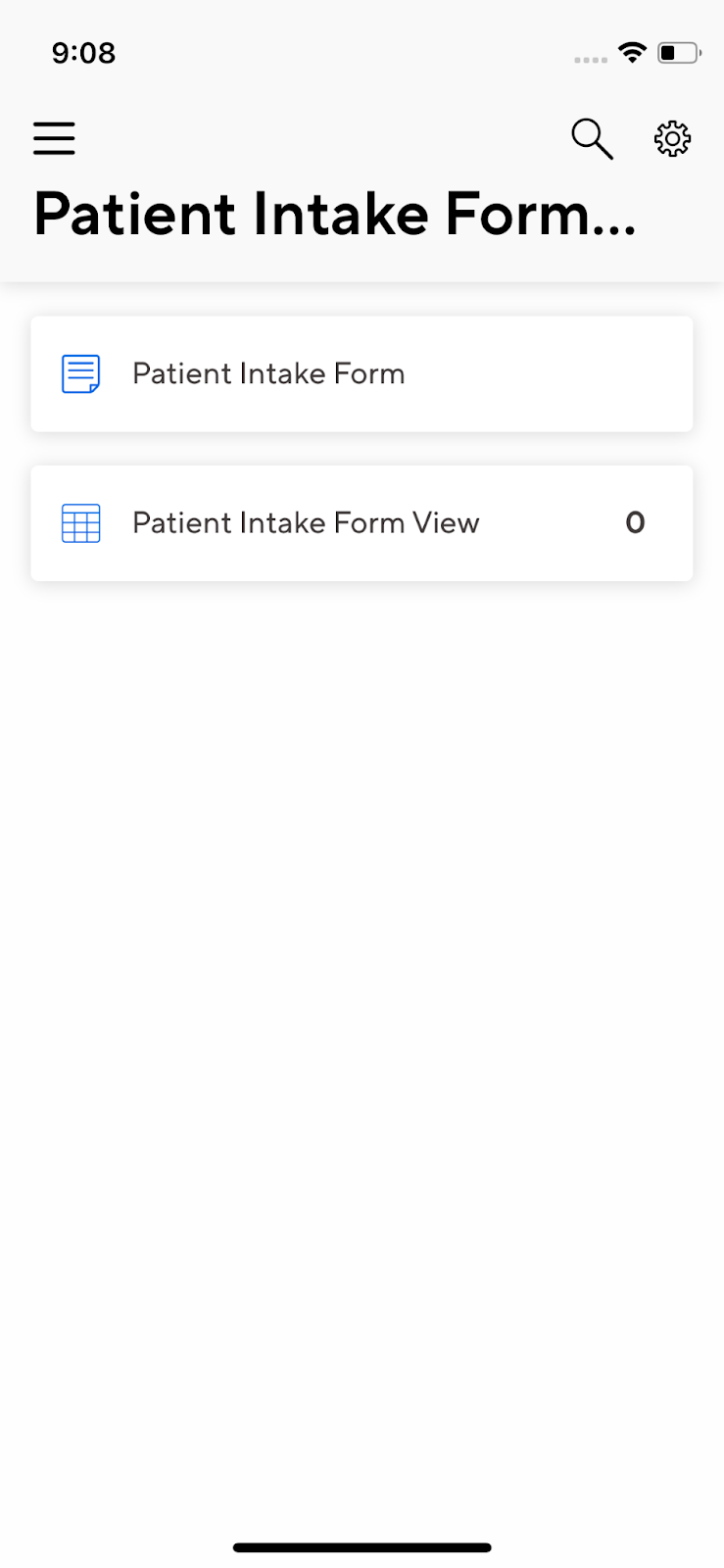This screenshot has height=1568, width=724.
Task: Tap the truncated Patient Intake Form title
Action: pos(335,214)
